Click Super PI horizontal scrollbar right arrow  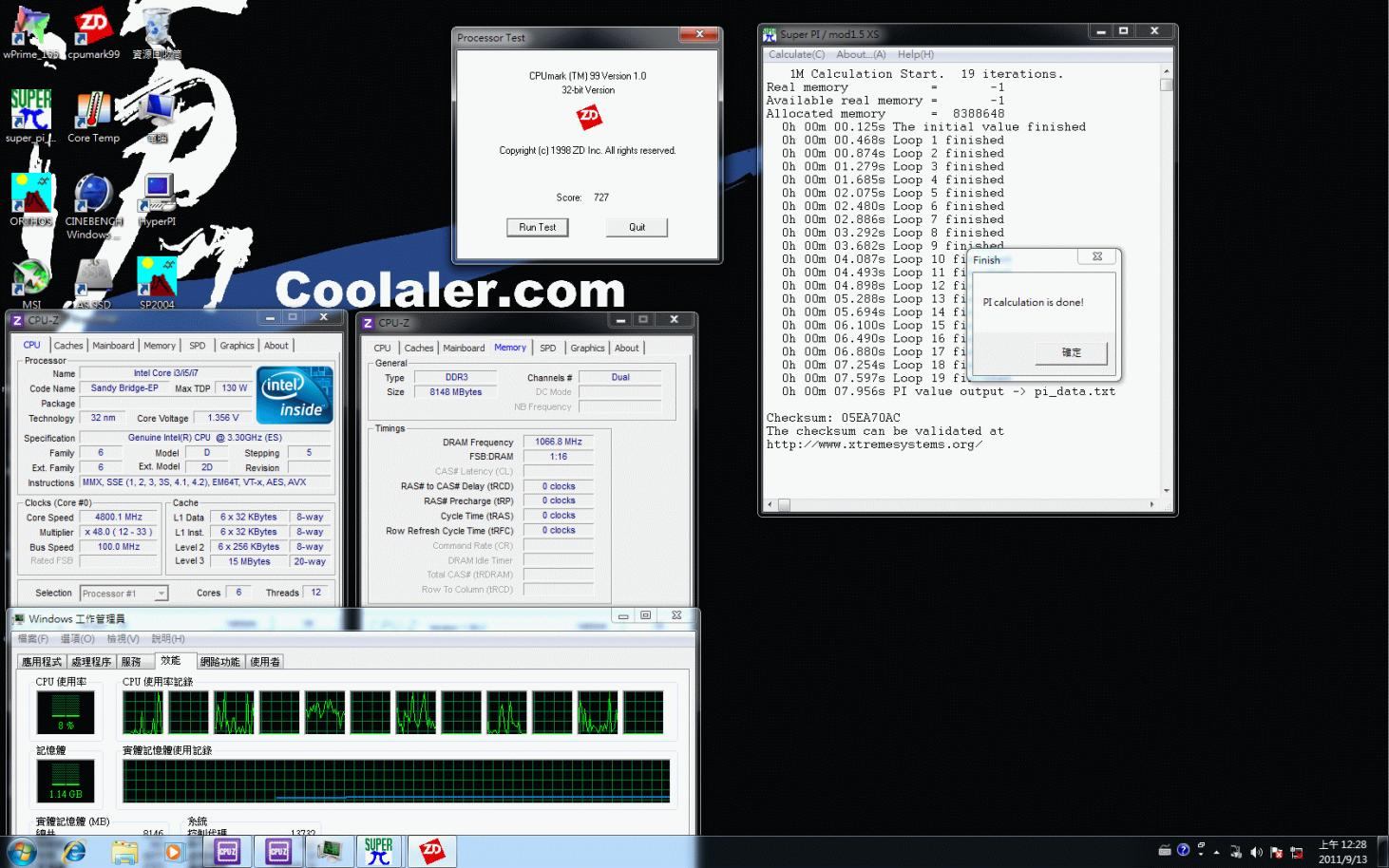tap(1152, 504)
